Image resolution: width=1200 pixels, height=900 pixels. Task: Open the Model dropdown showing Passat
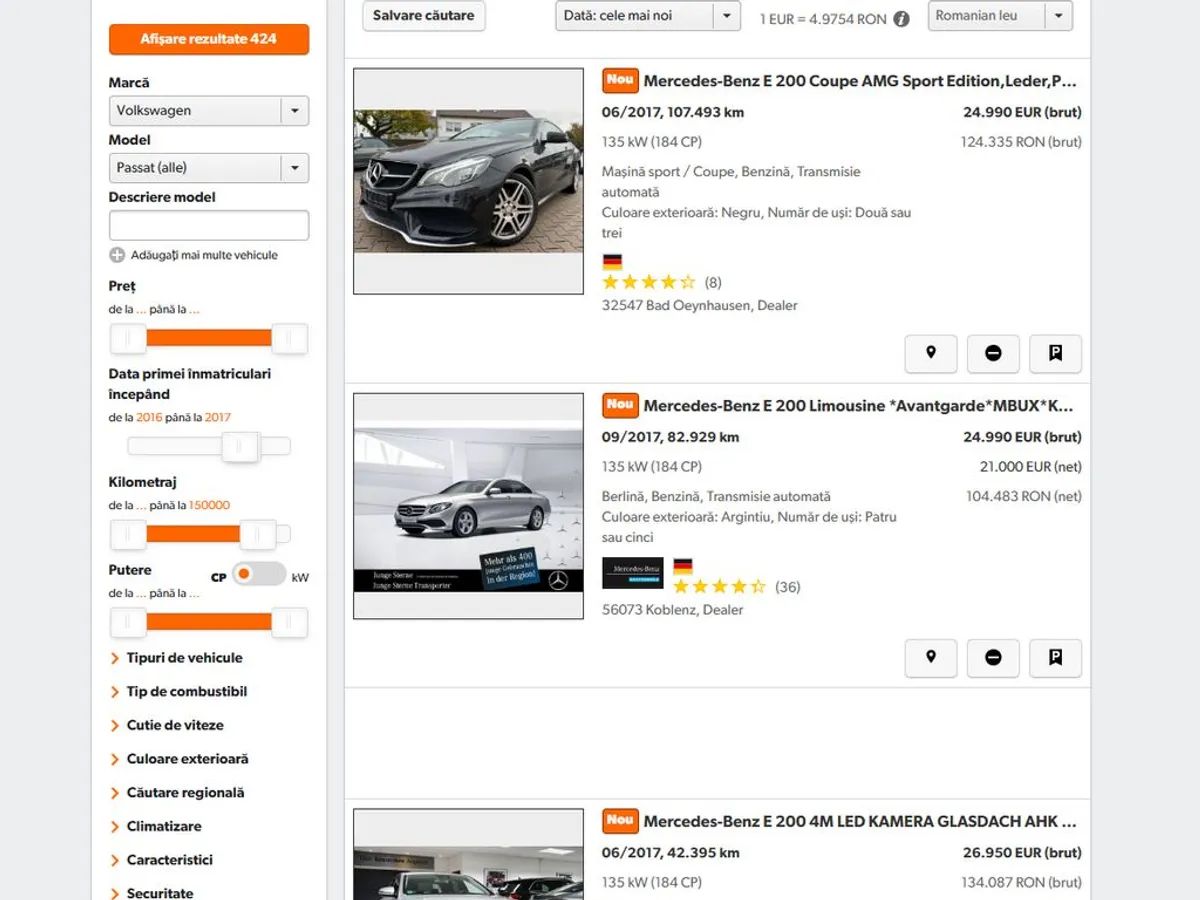208,168
